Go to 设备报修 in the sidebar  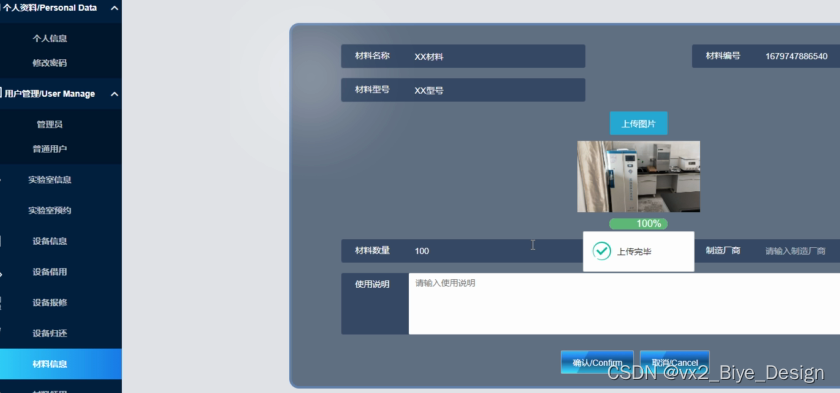[50, 303]
